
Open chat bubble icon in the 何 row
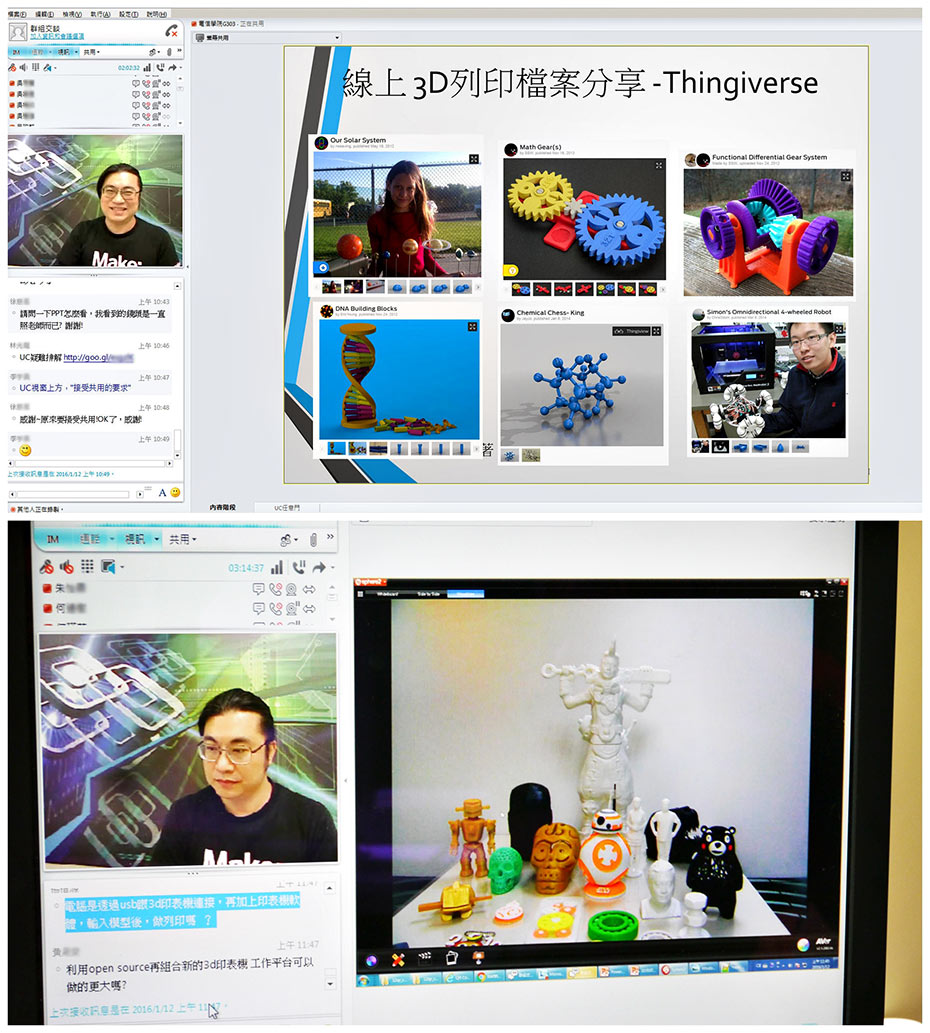pos(258,608)
